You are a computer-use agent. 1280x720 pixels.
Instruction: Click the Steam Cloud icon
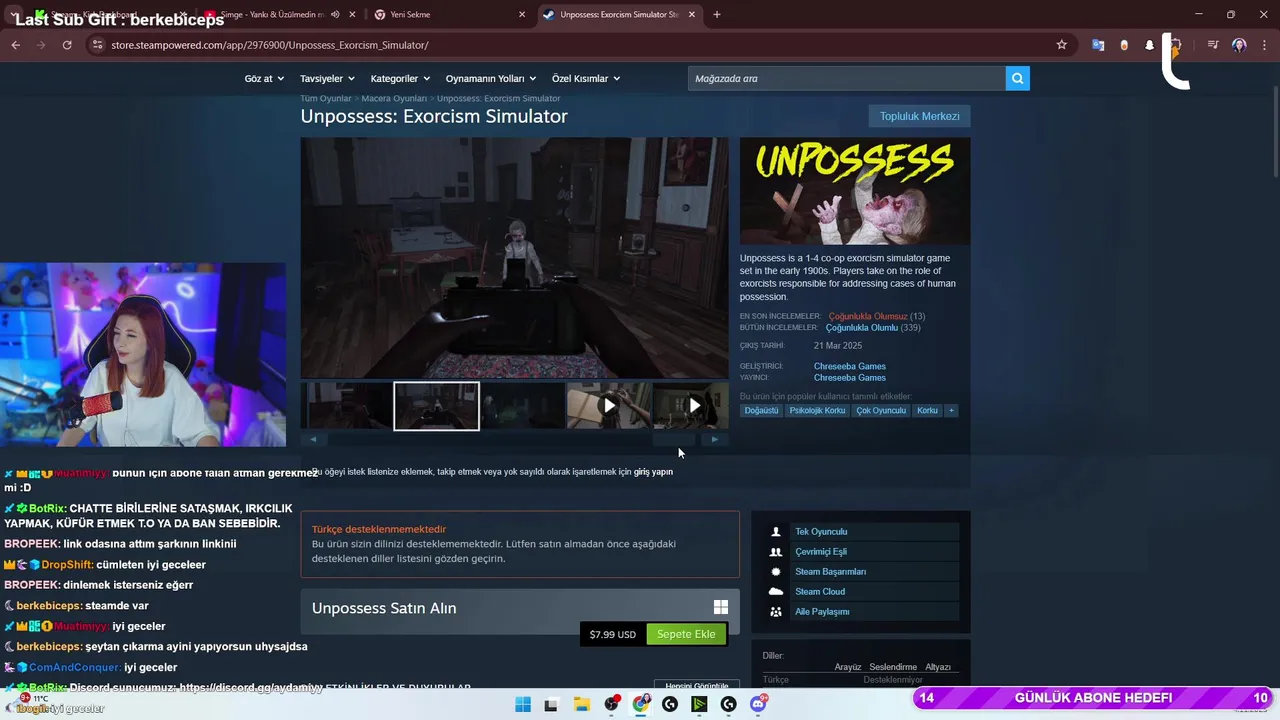click(775, 592)
